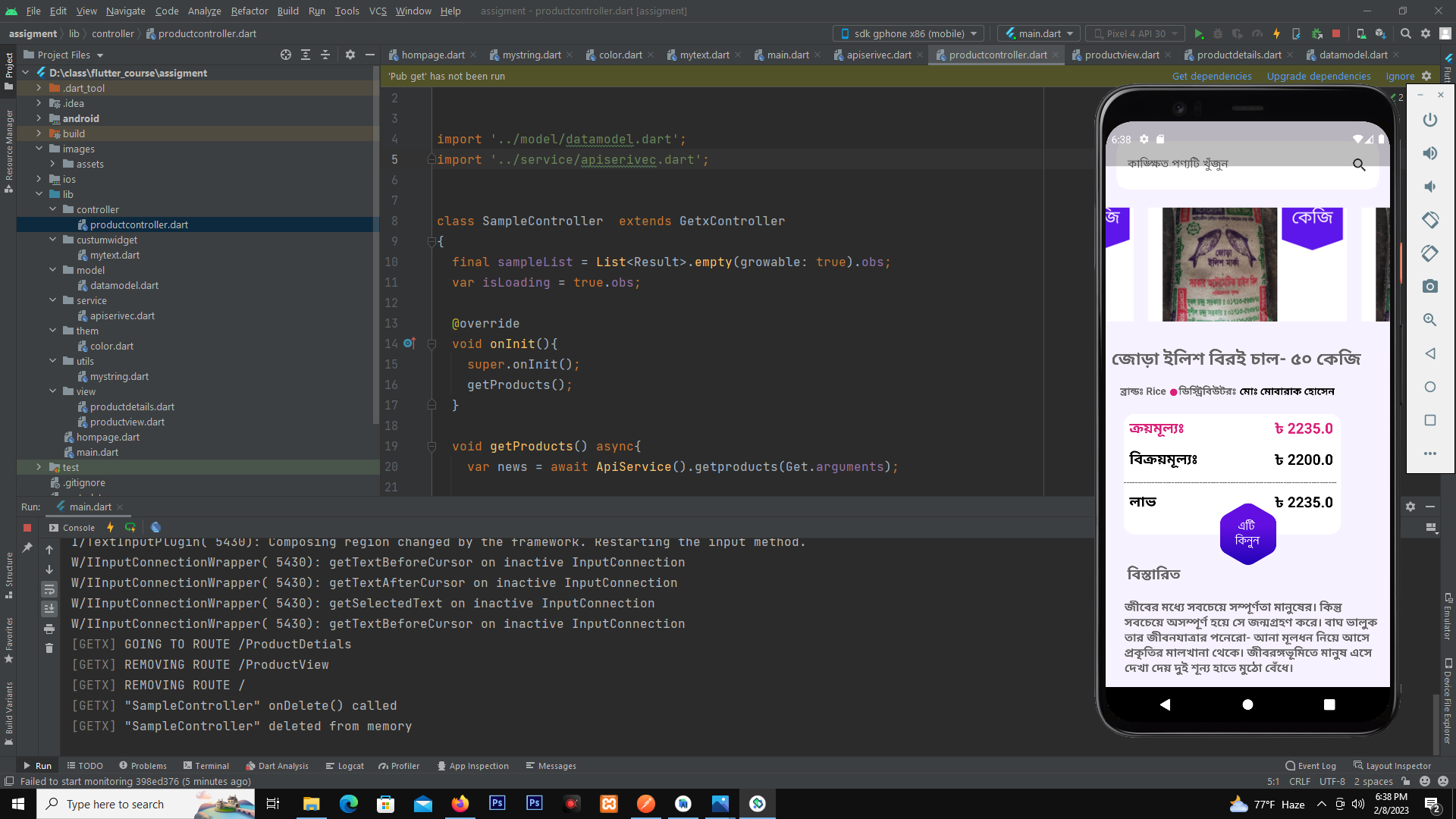The width and height of the screenshot is (1456, 819).
Task: Expand the android folder in project tree
Action: [39, 118]
